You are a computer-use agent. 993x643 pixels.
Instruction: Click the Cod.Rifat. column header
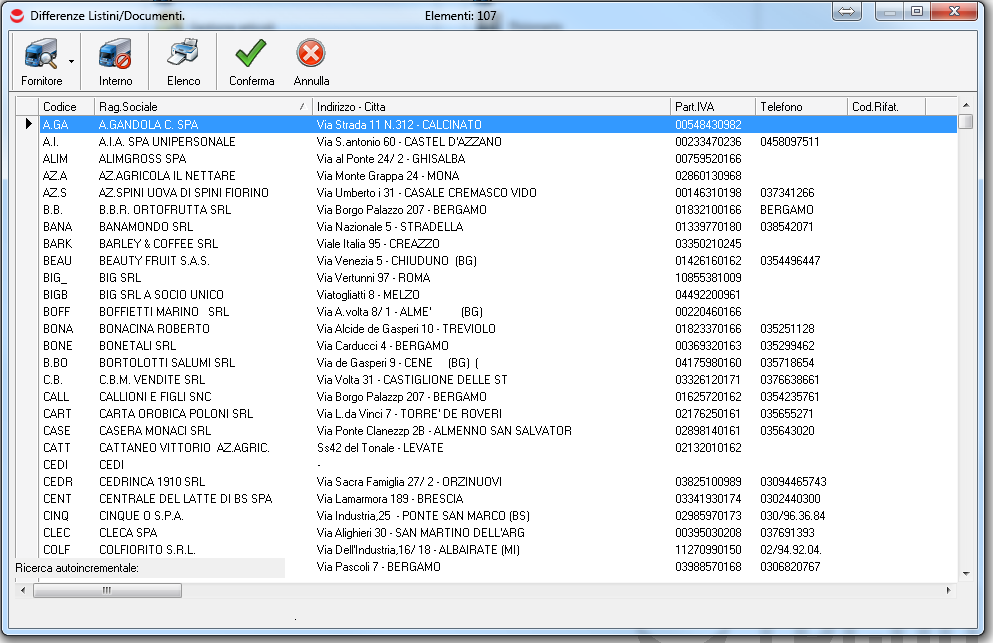tap(885, 106)
